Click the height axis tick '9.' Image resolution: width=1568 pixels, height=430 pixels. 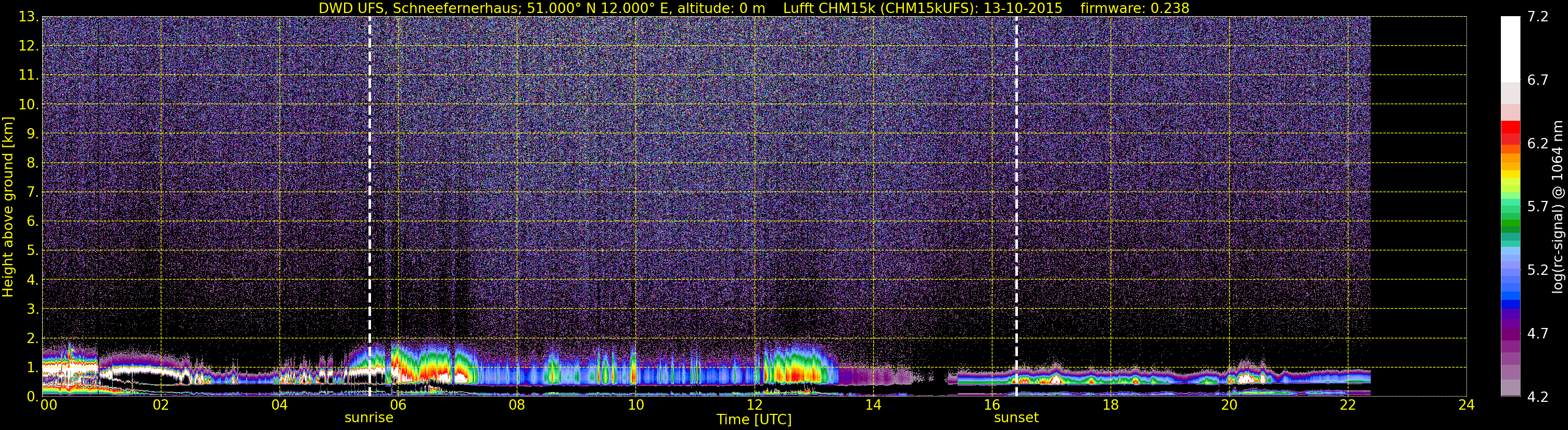click(32, 134)
